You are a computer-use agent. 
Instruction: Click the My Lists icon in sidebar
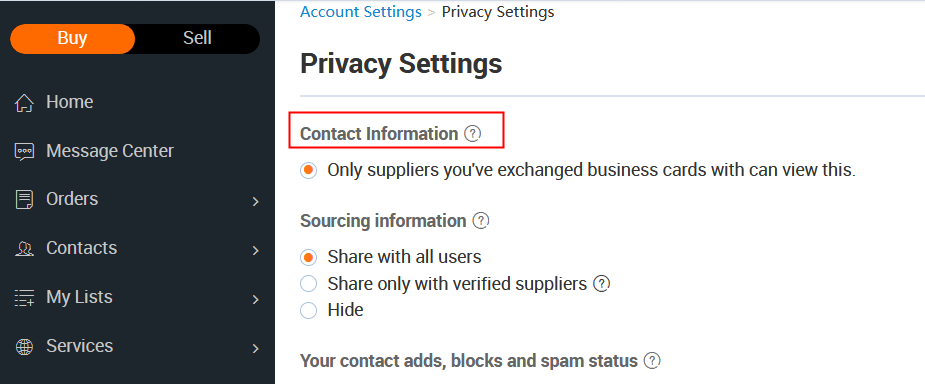coord(24,298)
